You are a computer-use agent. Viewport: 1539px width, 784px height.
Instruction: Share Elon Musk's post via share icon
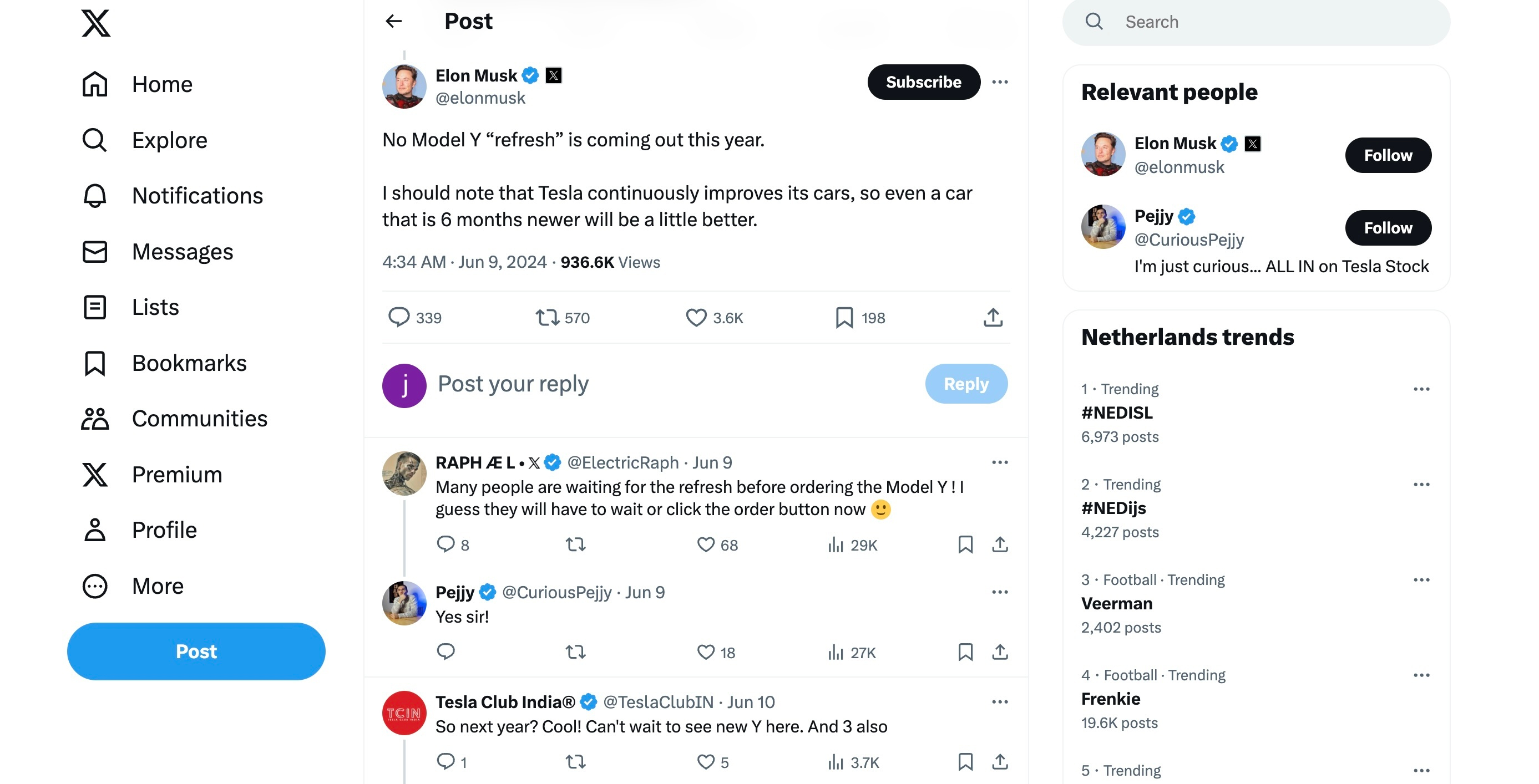pyautogui.click(x=993, y=318)
